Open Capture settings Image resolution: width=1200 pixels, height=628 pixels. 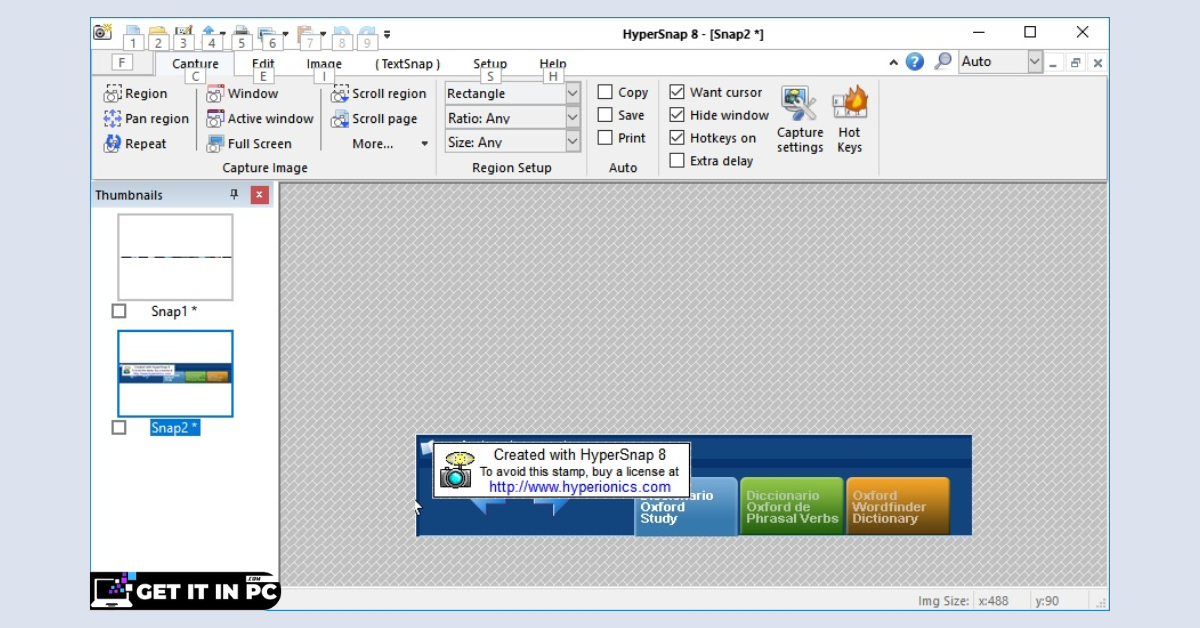800,119
